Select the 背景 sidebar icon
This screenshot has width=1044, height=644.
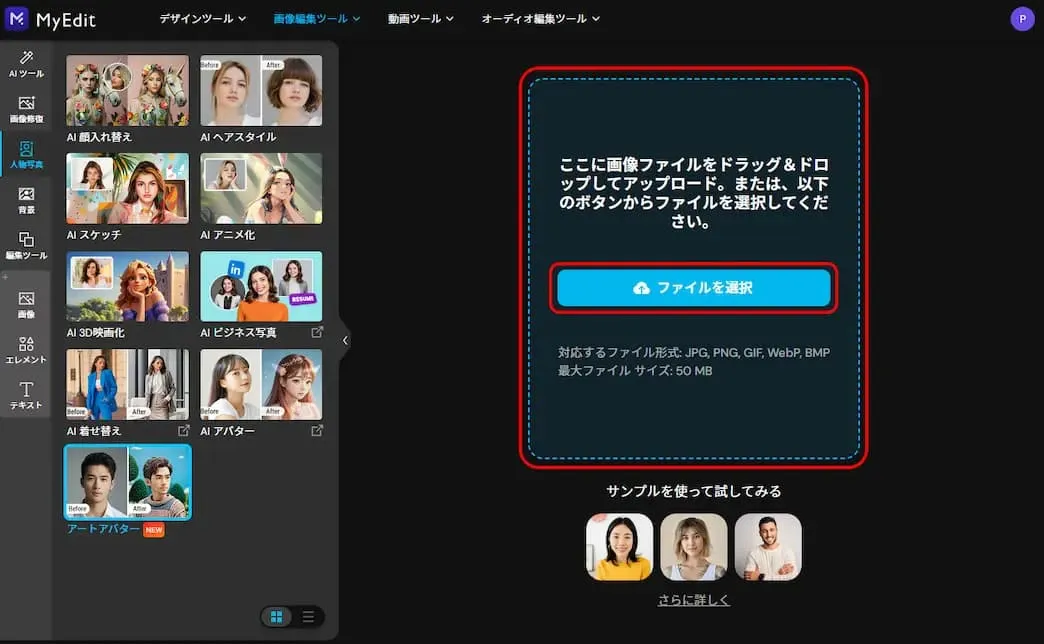coord(26,198)
